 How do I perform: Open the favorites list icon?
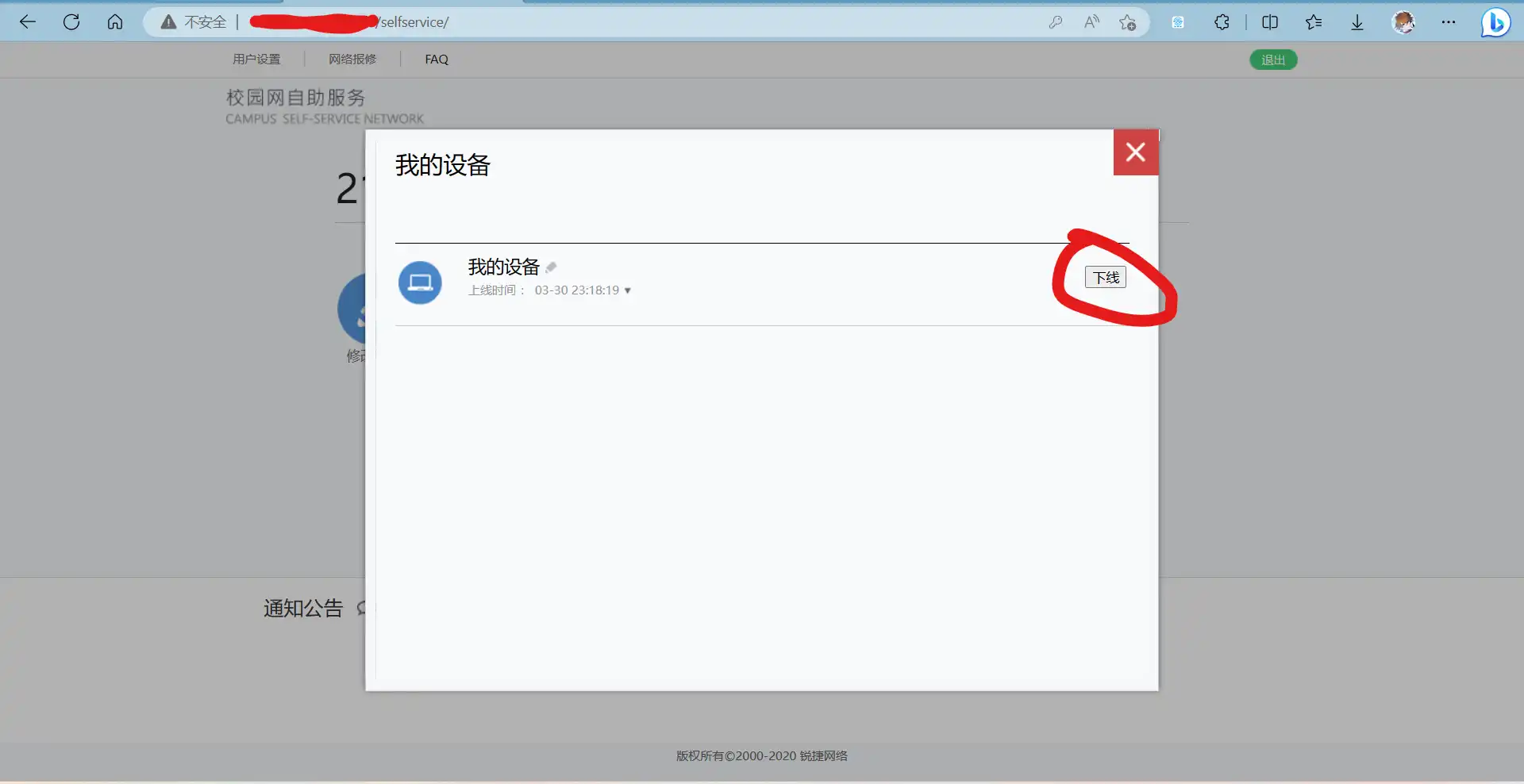click(x=1314, y=22)
